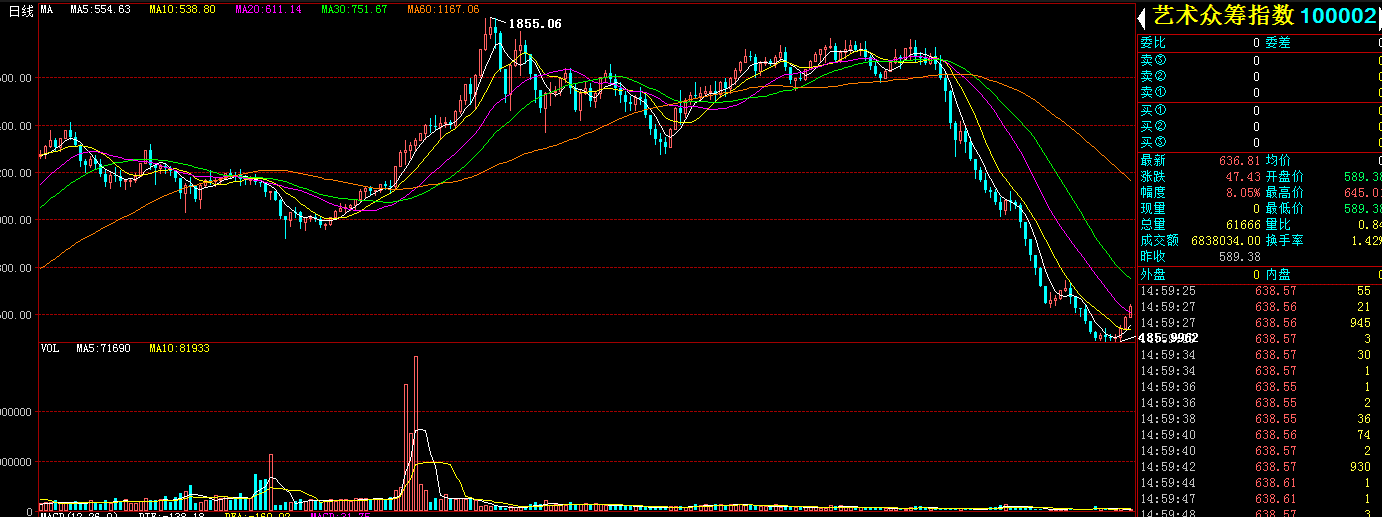The height and width of the screenshot is (517, 1382).
Task: Click the MA5:554.63 legend value
Action: [103, 9]
